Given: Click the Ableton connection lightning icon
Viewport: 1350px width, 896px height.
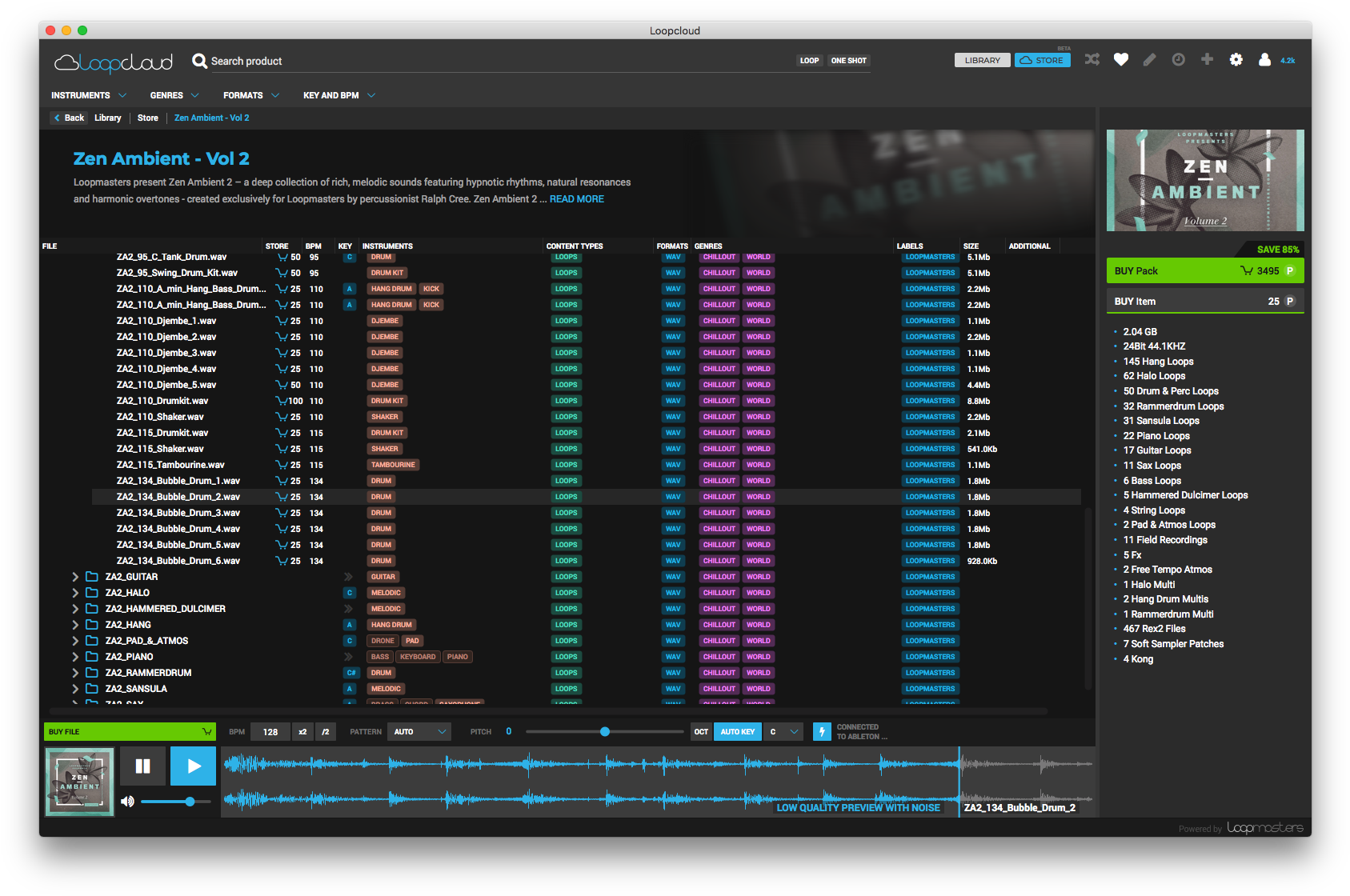Looking at the screenshot, I should [822, 732].
